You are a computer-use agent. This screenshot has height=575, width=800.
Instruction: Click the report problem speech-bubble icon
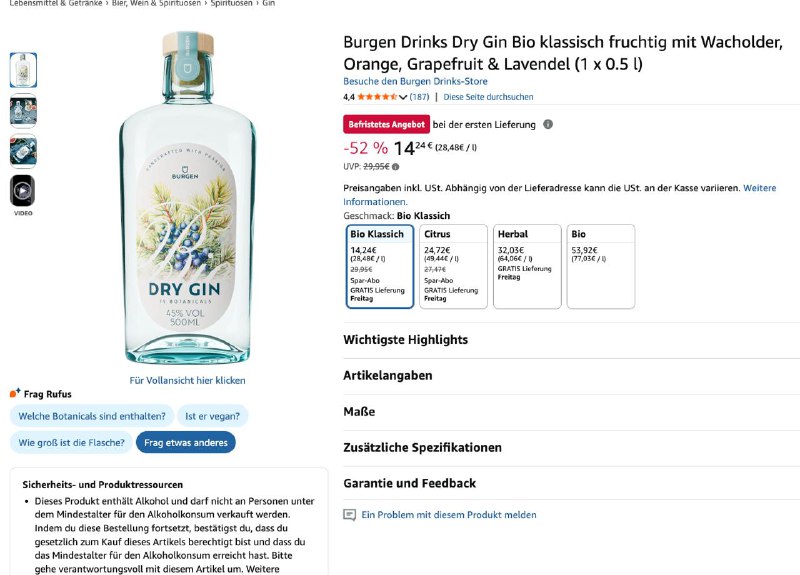(x=349, y=515)
